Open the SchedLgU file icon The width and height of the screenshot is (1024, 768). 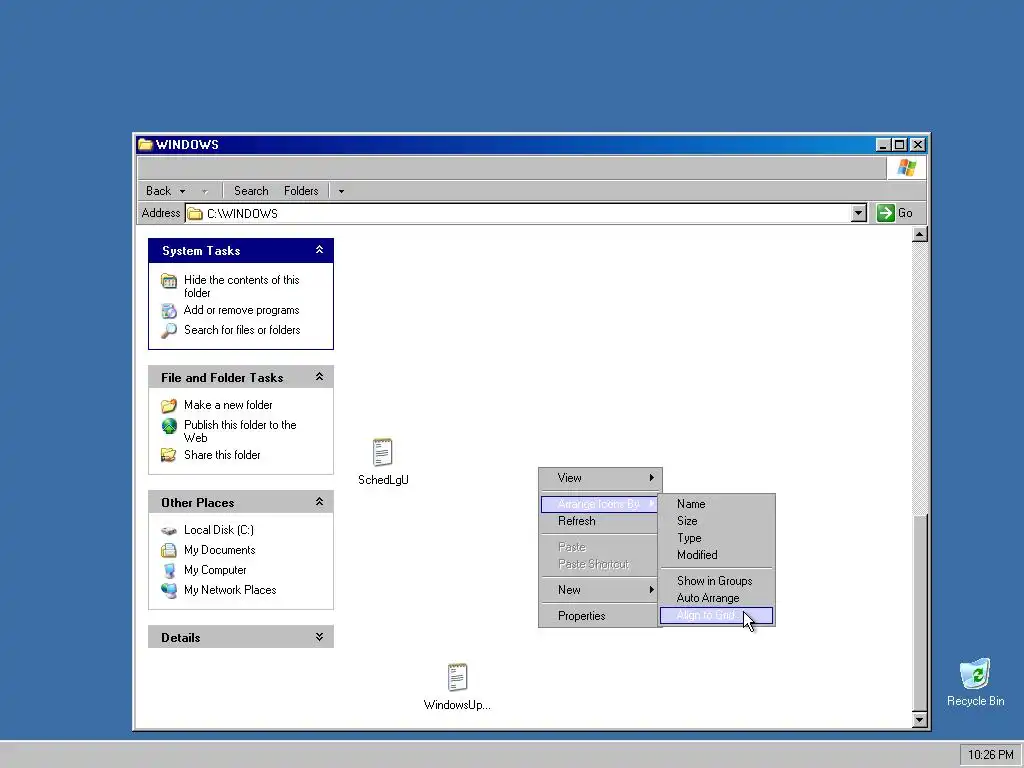point(383,452)
